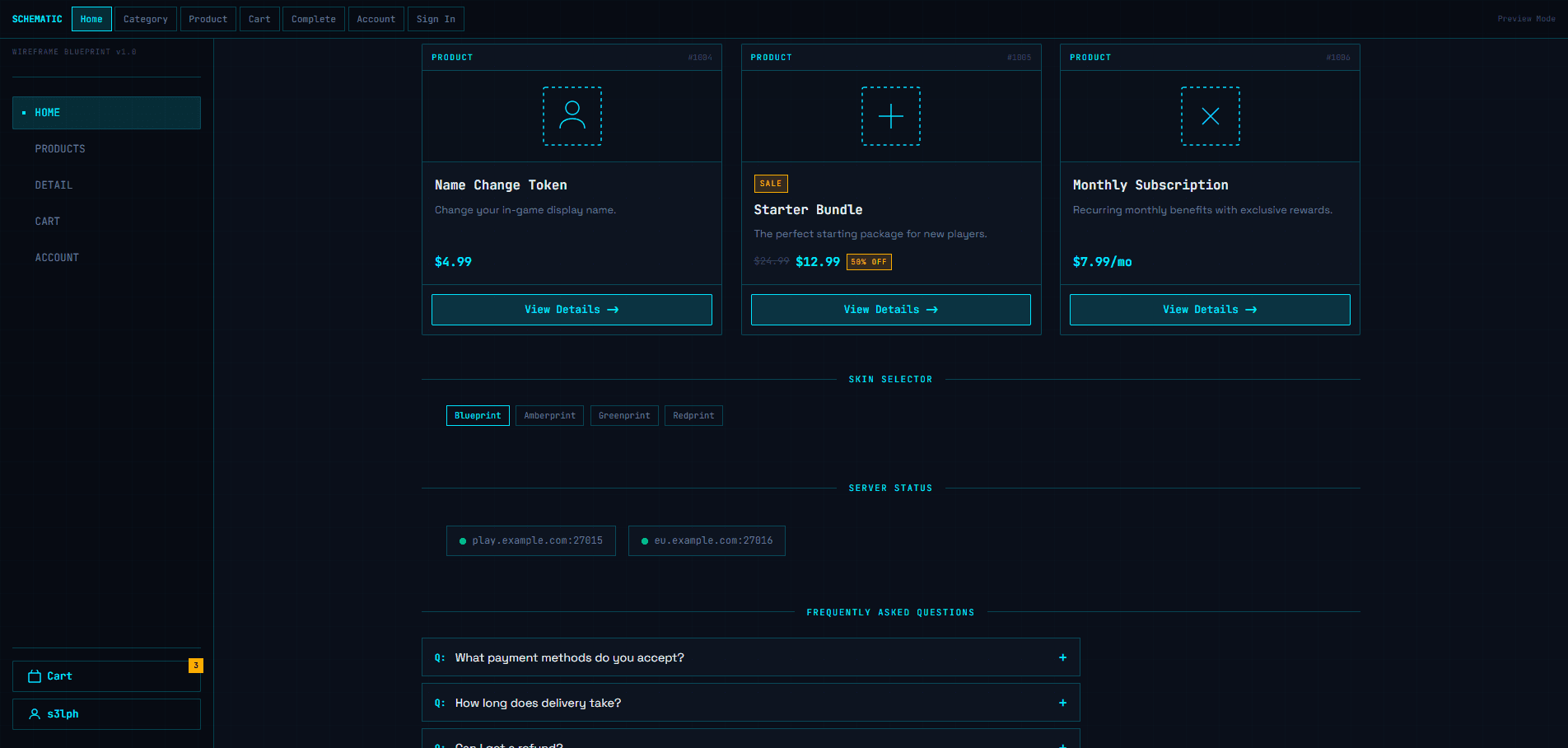Click the Starter Bundle title
1568x748 pixels.
(809, 210)
